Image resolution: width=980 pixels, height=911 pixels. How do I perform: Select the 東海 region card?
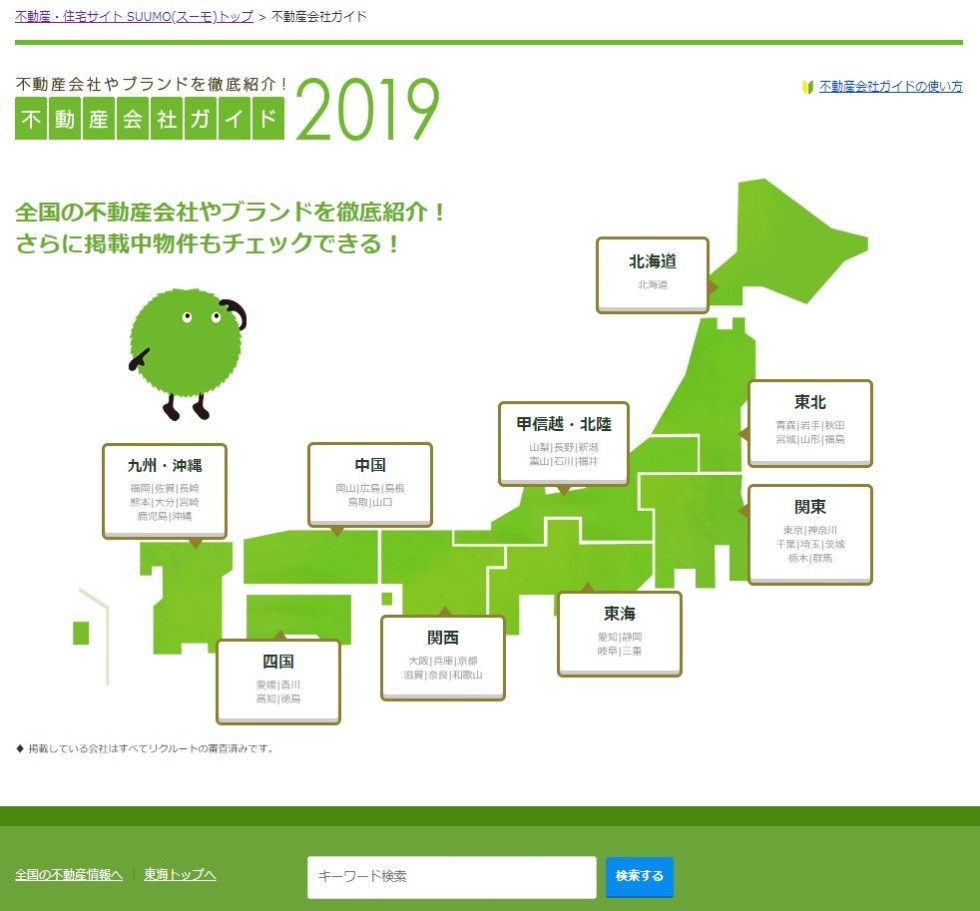[619, 634]
